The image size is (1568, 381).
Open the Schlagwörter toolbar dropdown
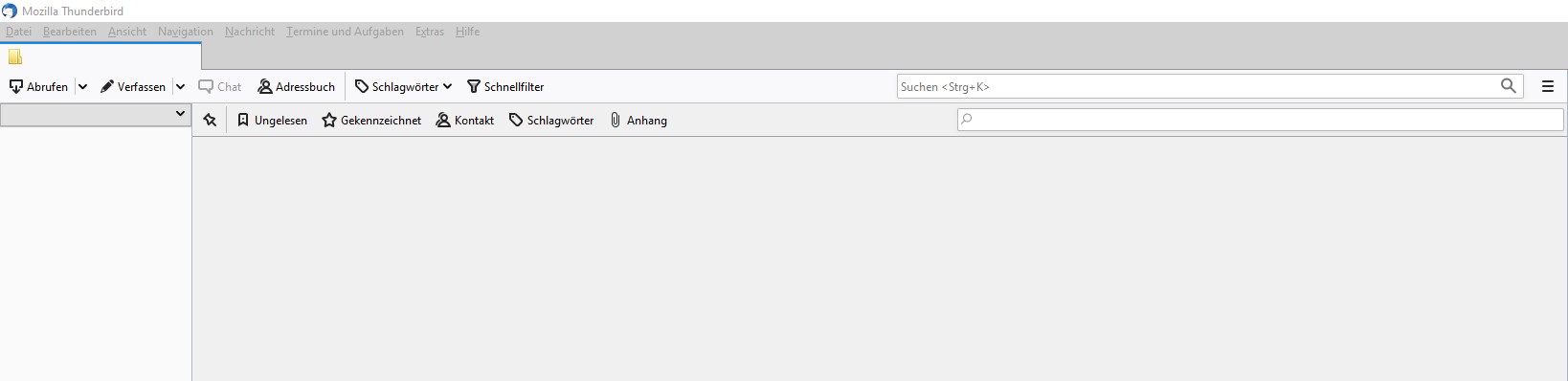click(403, 86)
